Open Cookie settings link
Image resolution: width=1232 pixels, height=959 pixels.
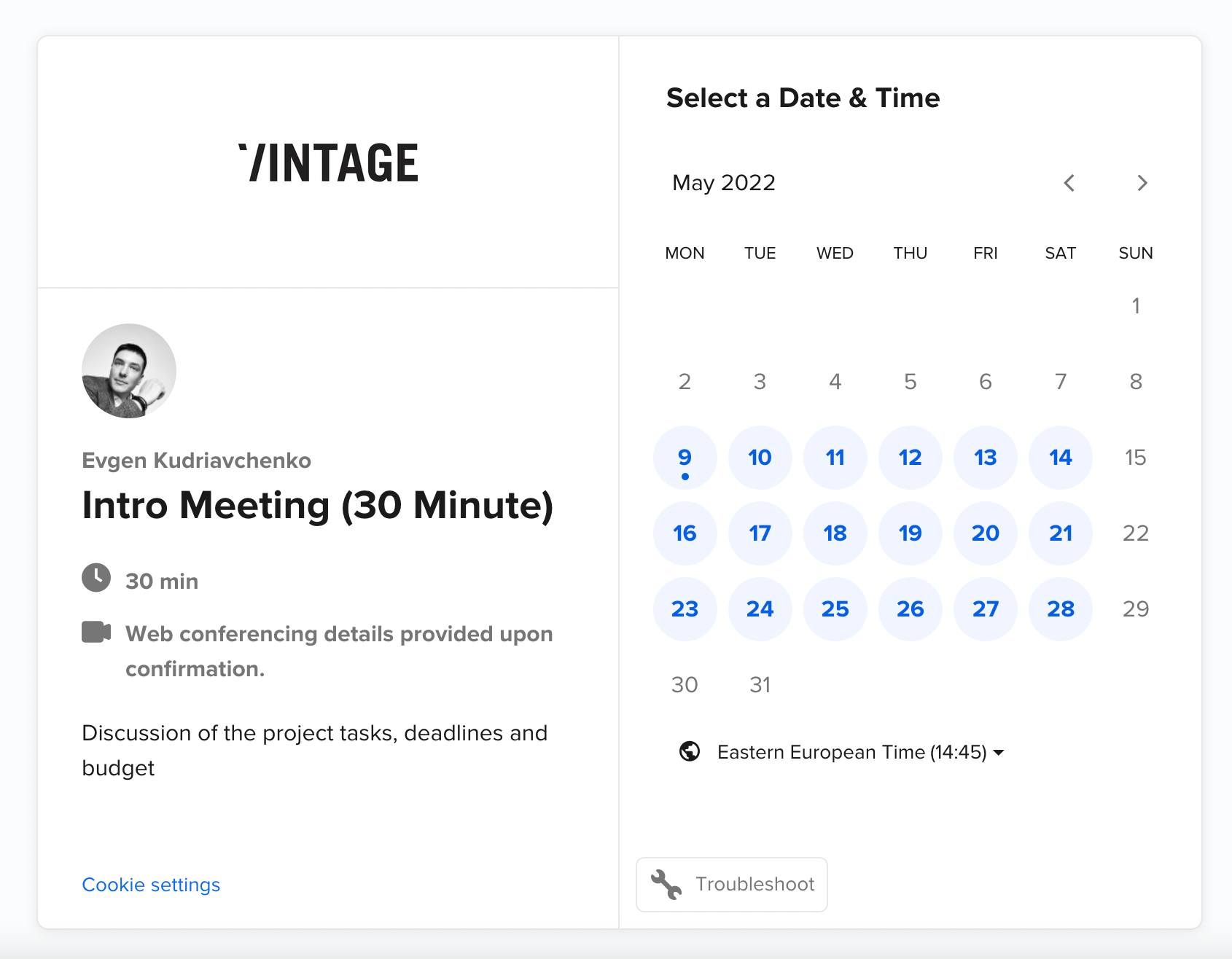tap(151, 885)
